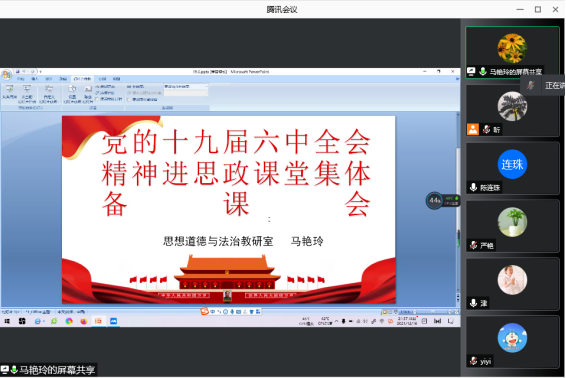Switch to the Insert ribbon tab

35,79
